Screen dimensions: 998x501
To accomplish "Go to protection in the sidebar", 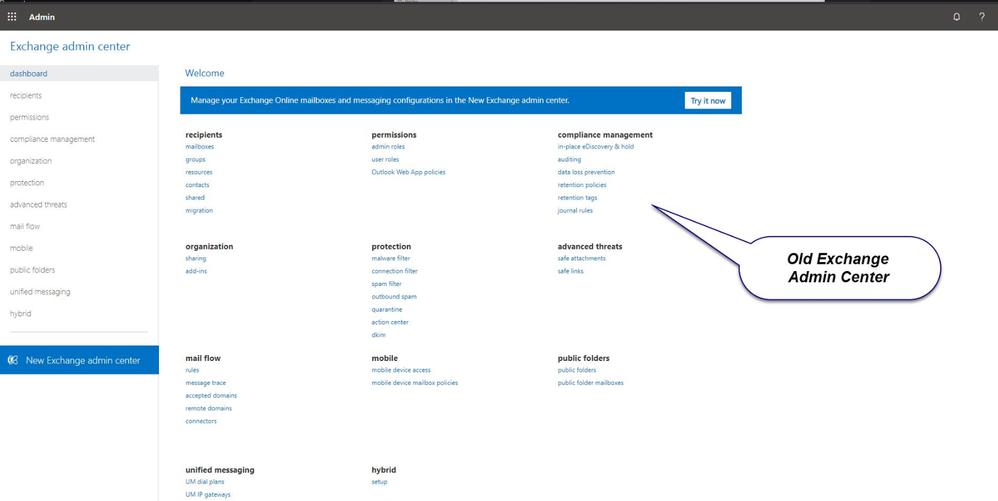I will 27,183.
